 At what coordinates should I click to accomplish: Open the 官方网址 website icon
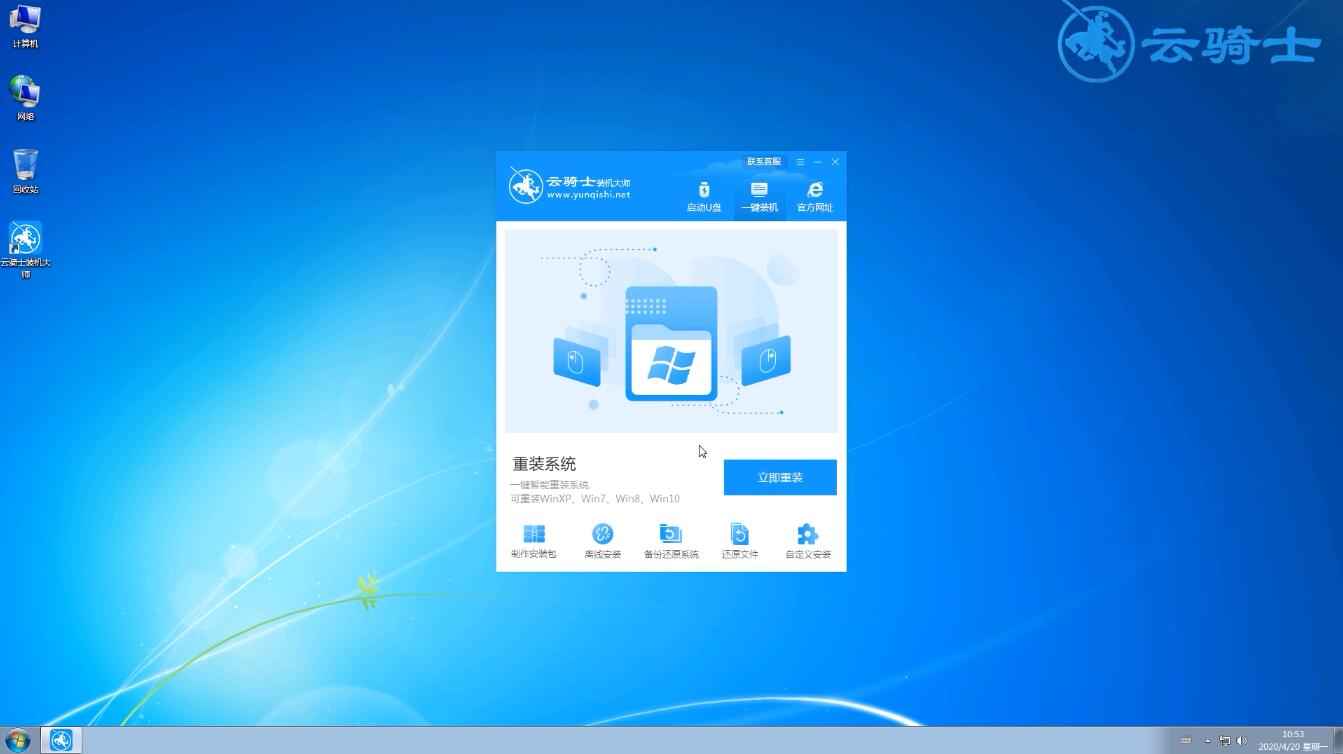point(814,197)
